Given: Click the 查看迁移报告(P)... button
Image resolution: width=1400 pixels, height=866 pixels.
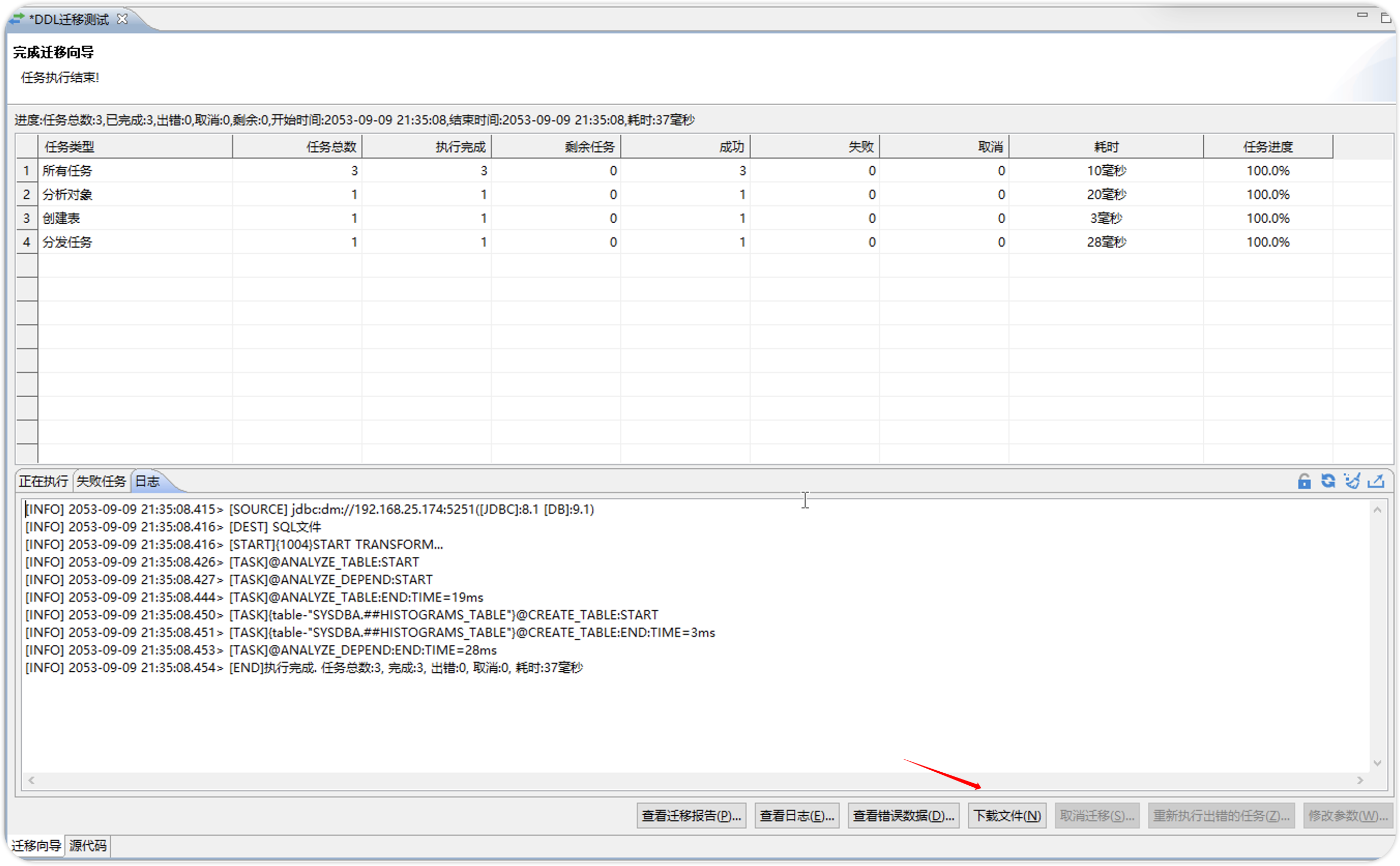Looking at the screenshot, I should pyautogui.click(x=691, y=816).
